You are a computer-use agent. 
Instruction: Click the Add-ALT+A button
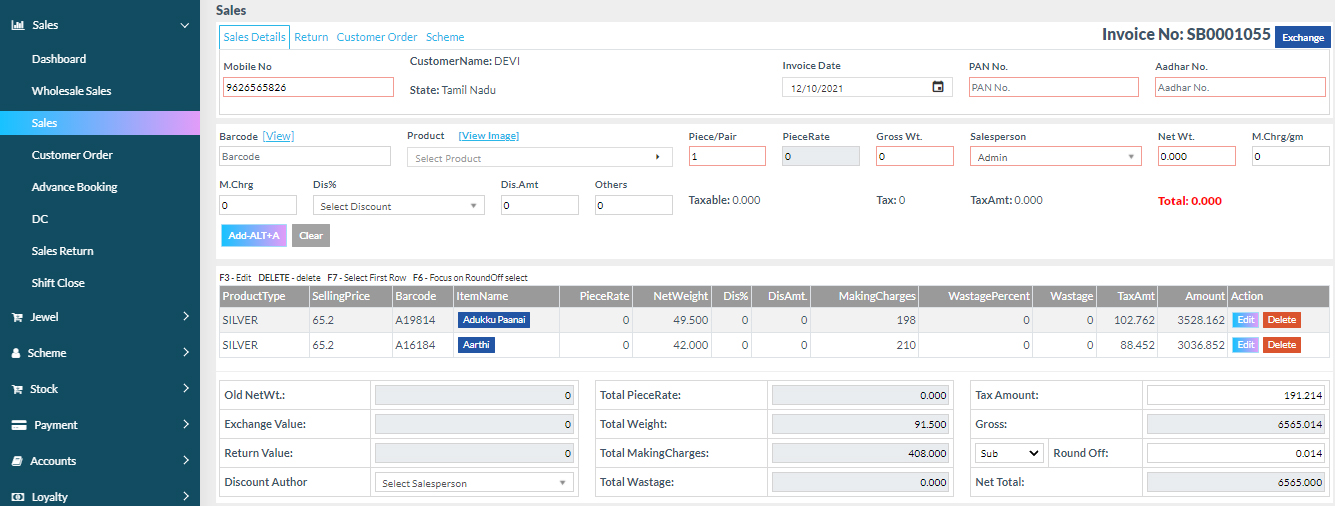[253, 236]
